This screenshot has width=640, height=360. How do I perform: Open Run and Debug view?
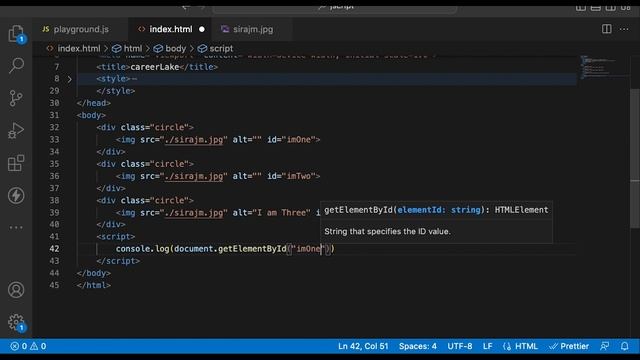point(16,131)
